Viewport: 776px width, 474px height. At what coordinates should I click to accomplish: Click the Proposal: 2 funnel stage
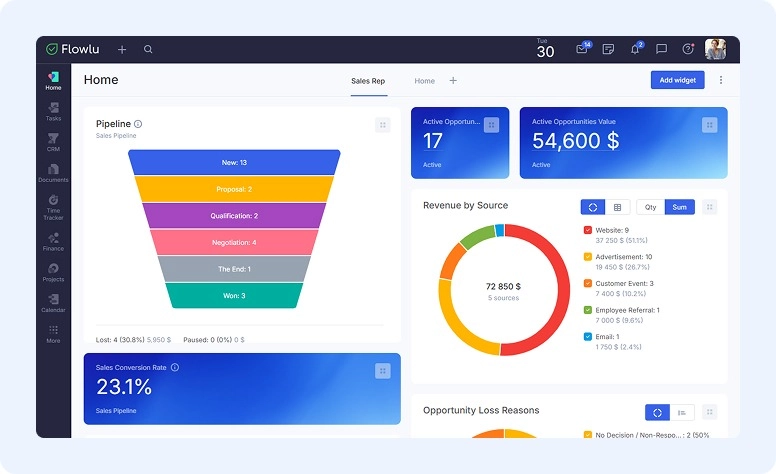point(234,189)
